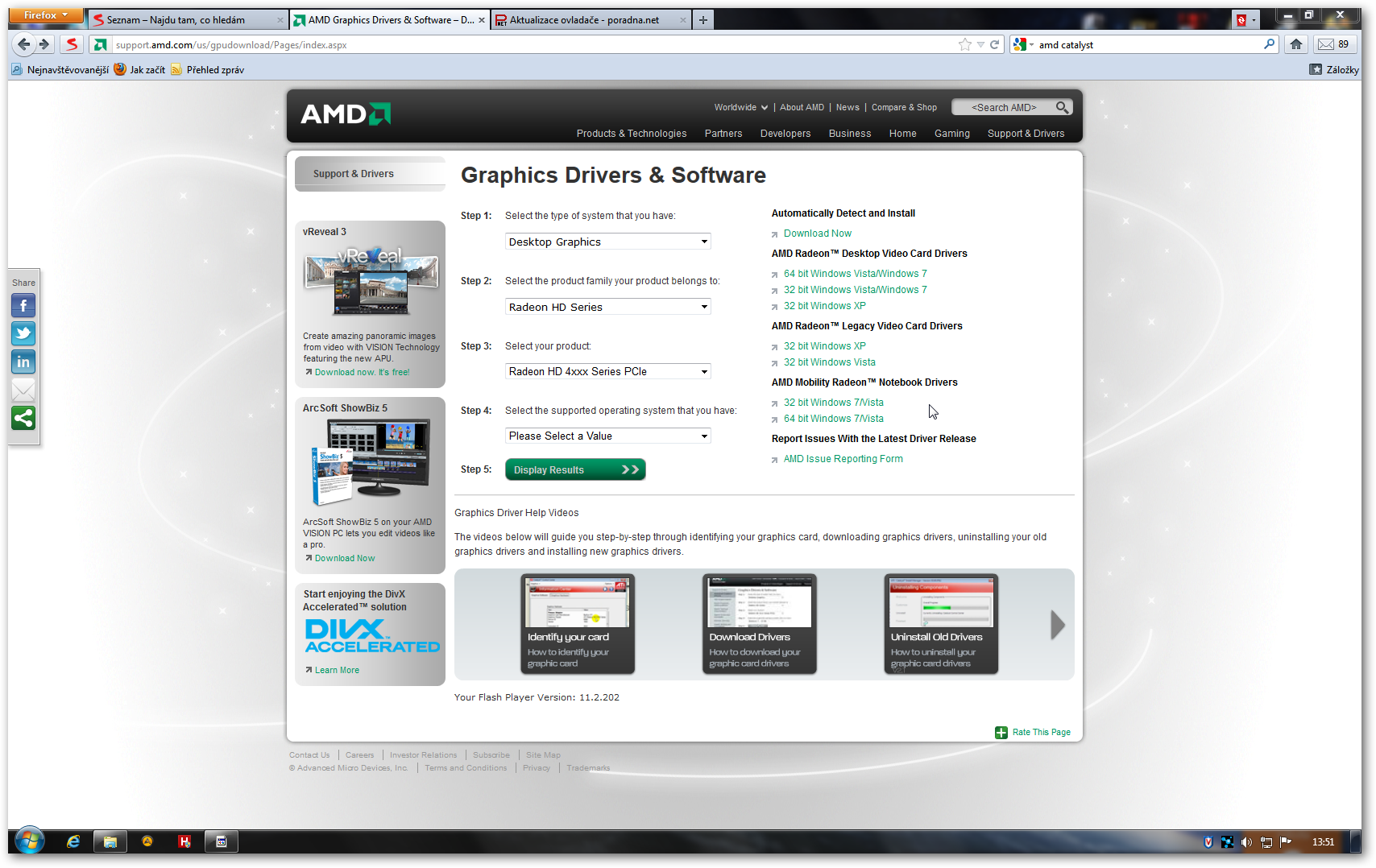This screenshot has height=868, width=1376.
Task: Open Nejnavštěvovanější bookmarks toolbar item
Action: click(x=60, y=70)
